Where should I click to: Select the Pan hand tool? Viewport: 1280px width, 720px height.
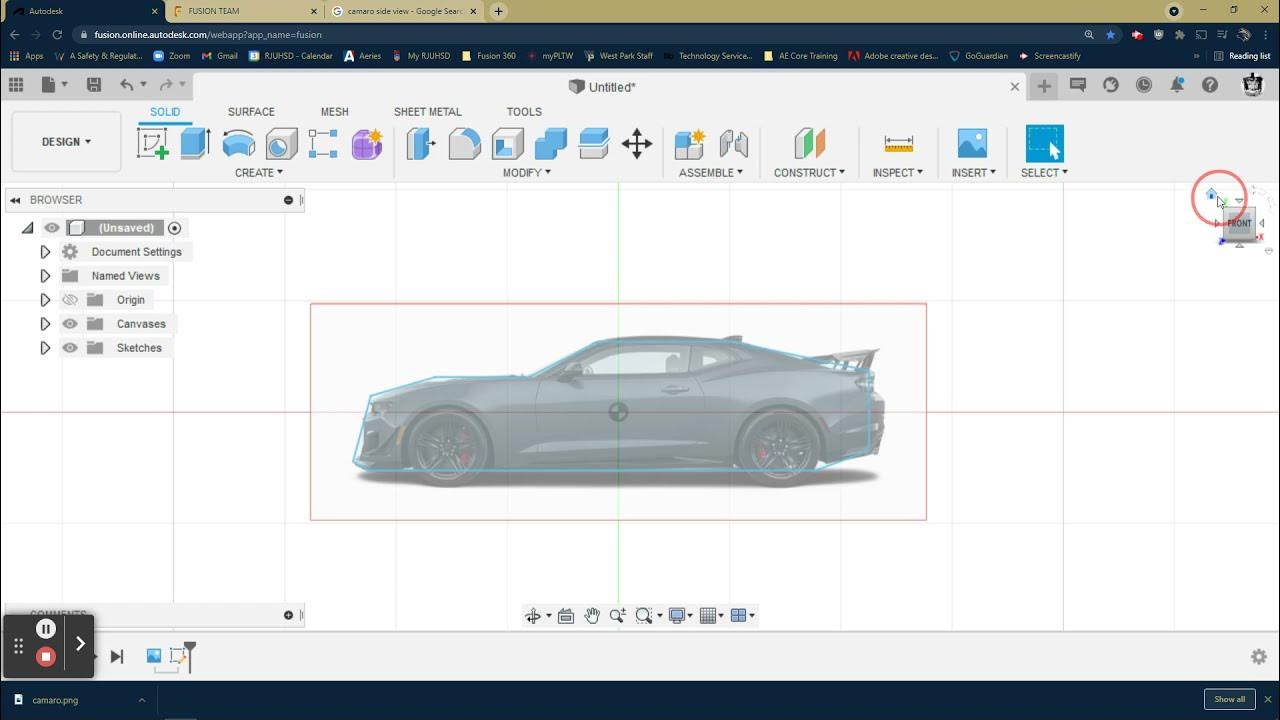[592, 616]
